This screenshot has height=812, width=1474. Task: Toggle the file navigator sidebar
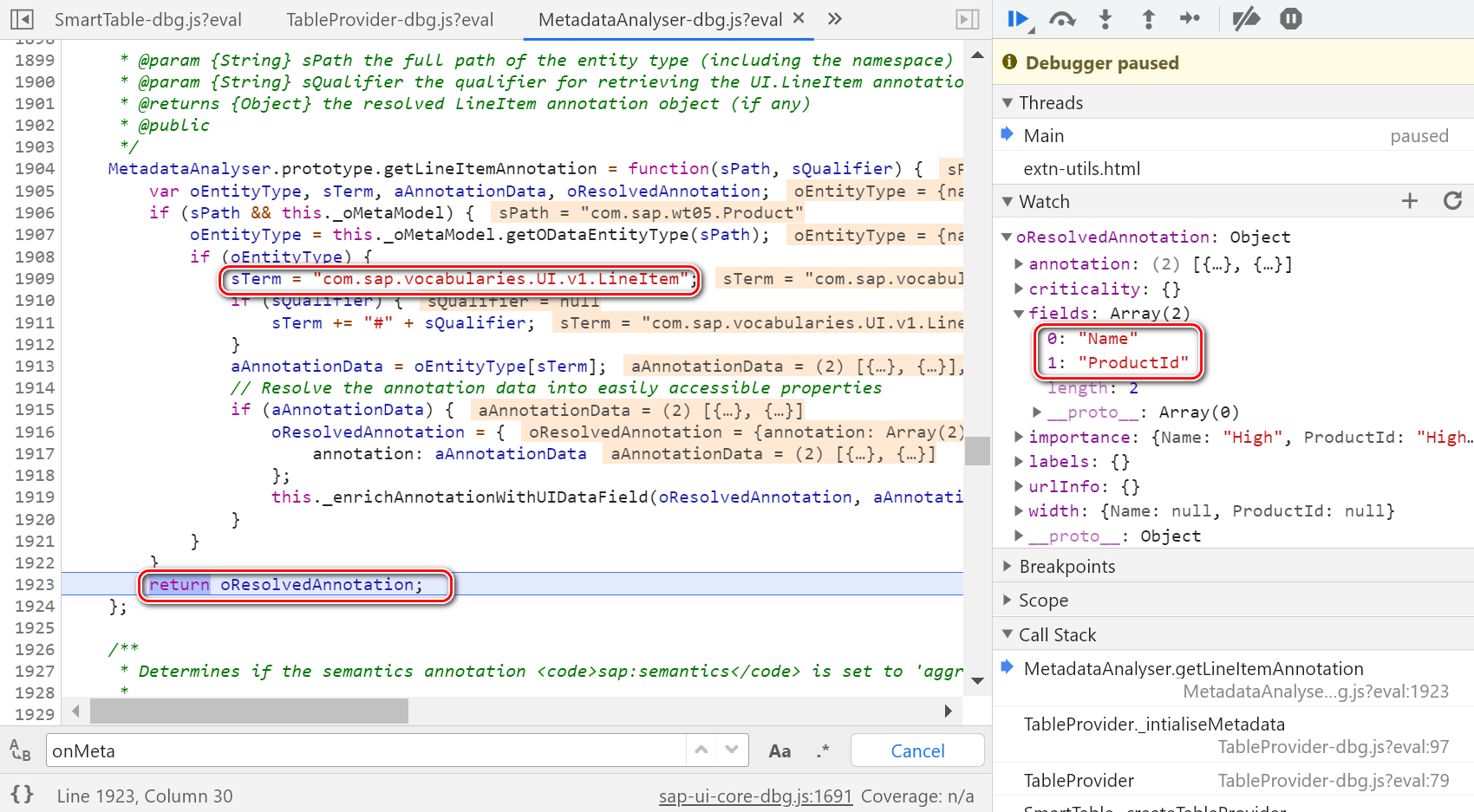22,19
